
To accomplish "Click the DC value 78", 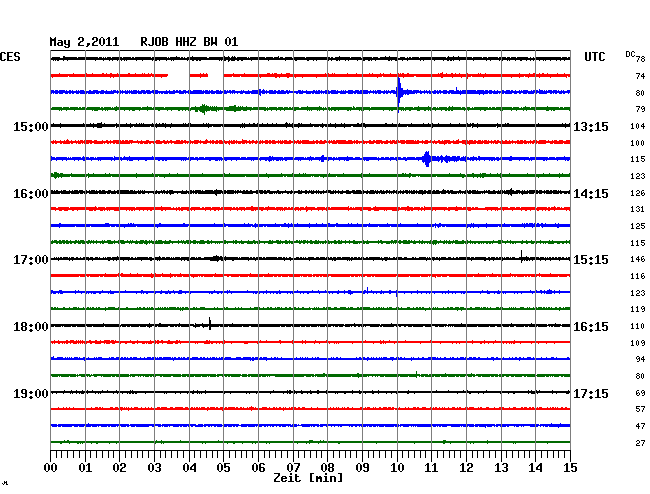I will (x=640, y=59).
